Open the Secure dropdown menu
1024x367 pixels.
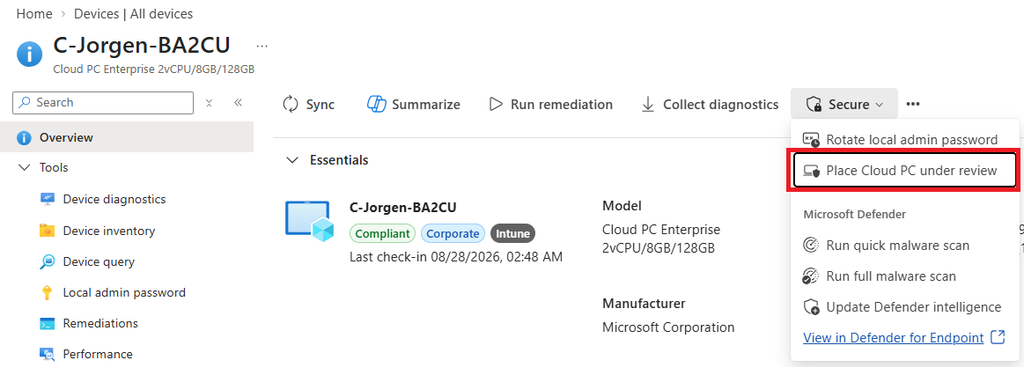coord(844,104)
